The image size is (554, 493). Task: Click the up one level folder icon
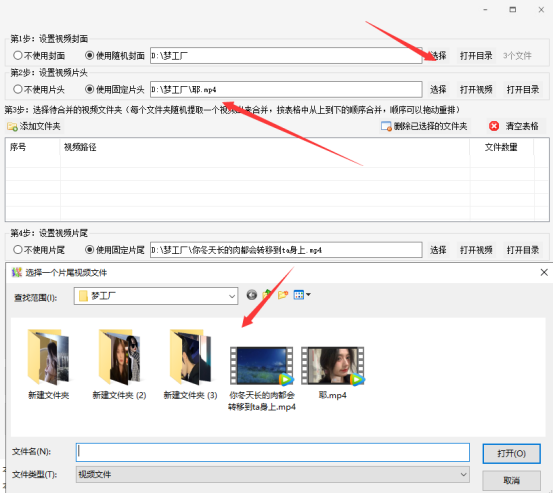point(267,295)
